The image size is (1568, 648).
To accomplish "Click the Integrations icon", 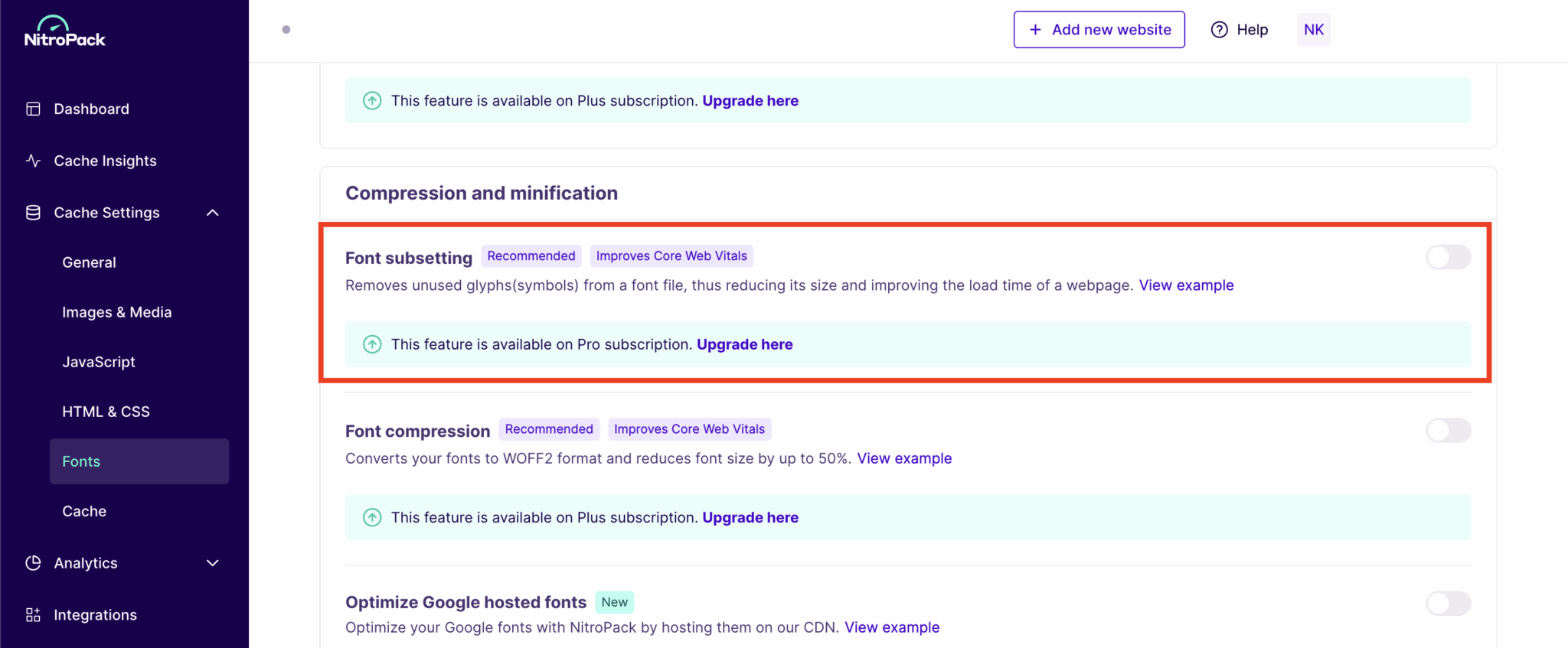I will (x=33, y=614).
